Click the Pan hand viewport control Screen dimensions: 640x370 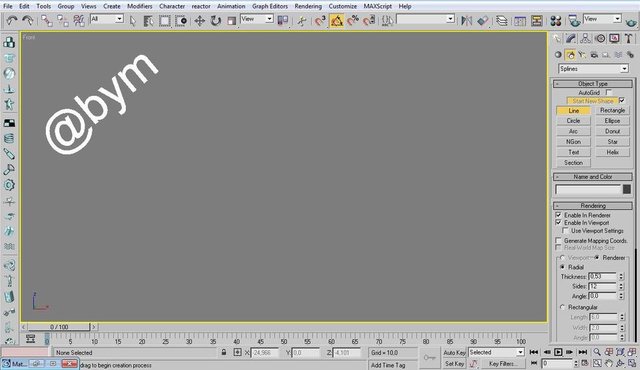609,363
